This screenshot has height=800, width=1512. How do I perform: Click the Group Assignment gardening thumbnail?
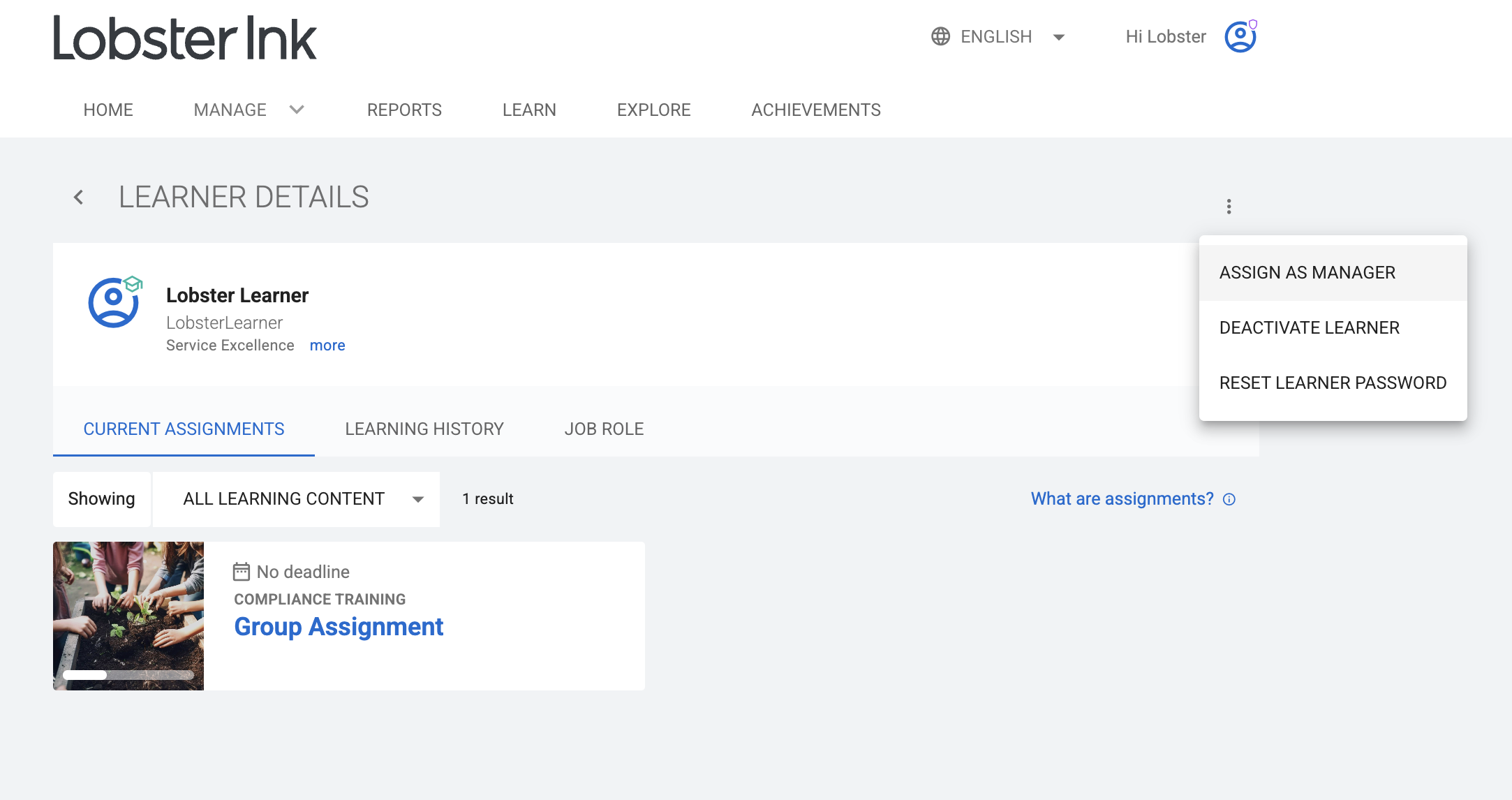coord(128,616)
